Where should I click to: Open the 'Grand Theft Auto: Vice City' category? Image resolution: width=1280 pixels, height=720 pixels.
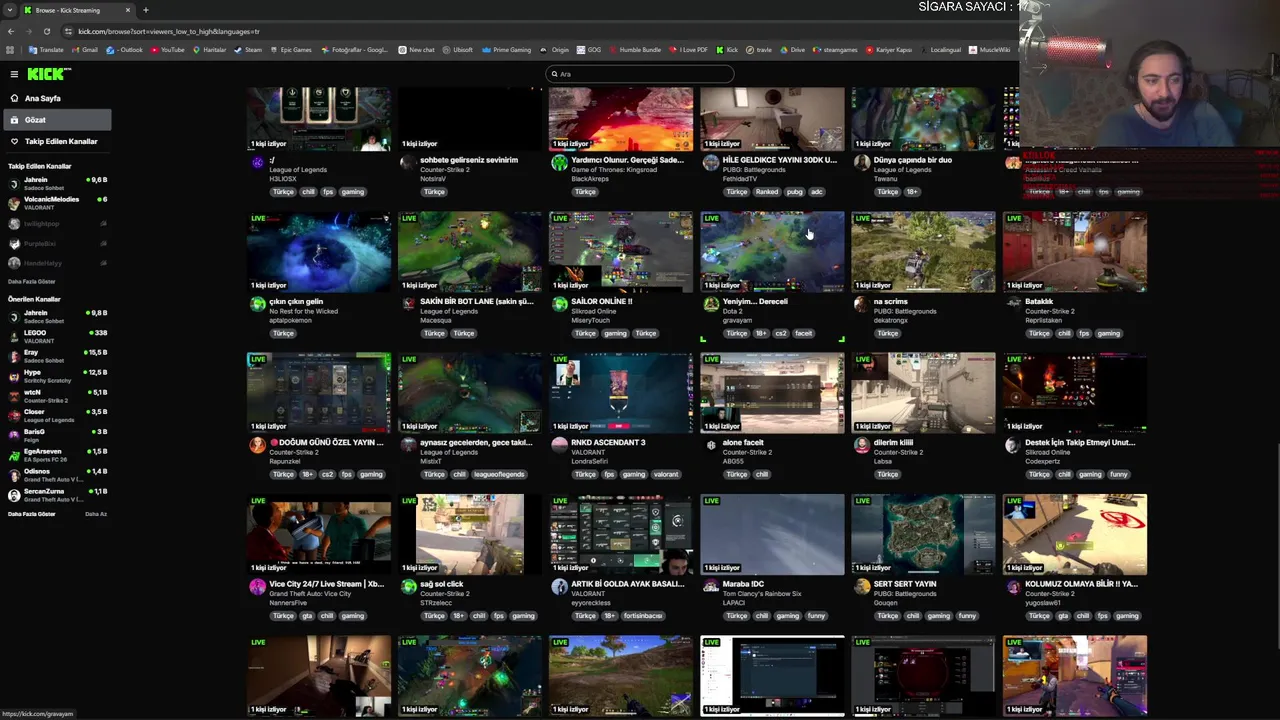(x=312, y=594)
